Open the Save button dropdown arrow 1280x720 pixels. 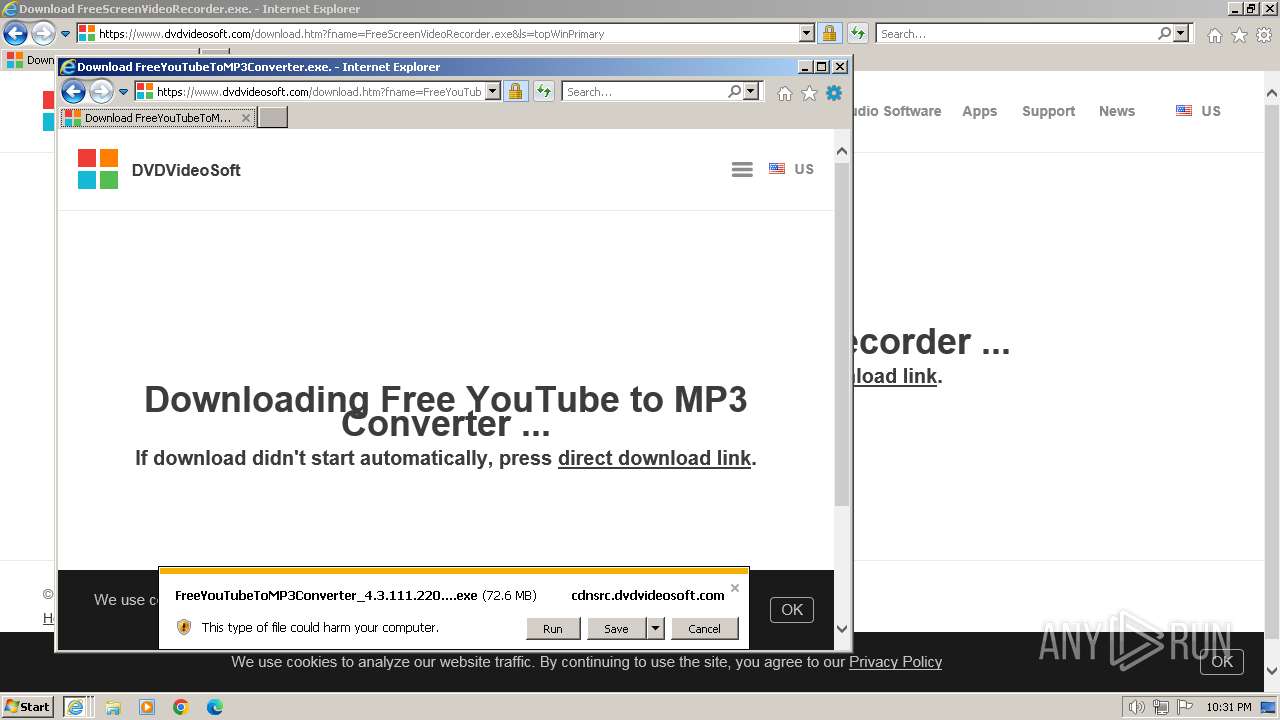coord(655,628)
